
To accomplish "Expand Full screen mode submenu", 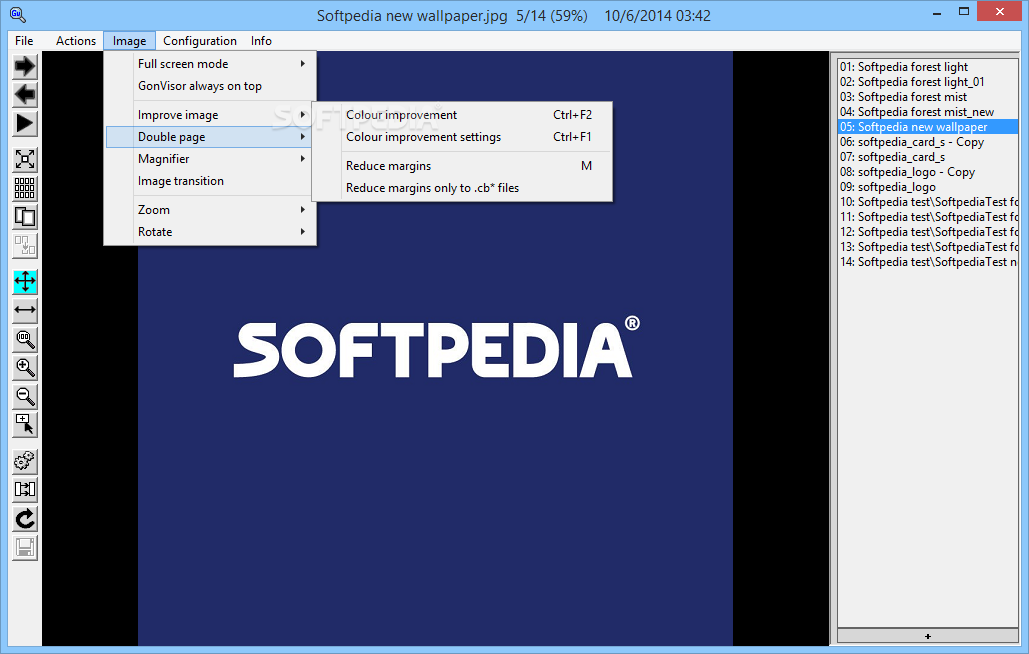I will click(x=211, y=64).
